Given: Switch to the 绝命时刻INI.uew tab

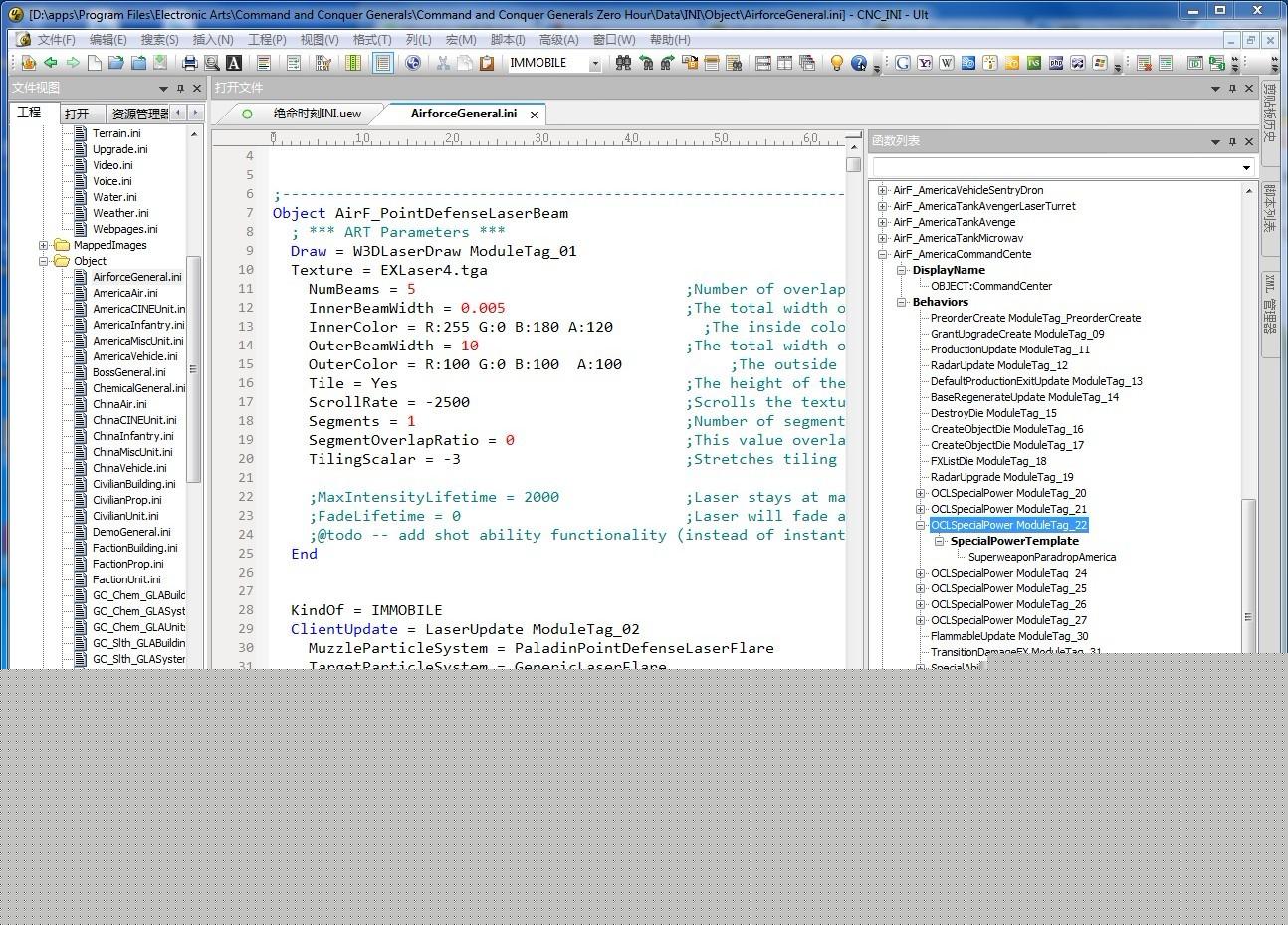Looking at the screenshot, I should (318, 114).
